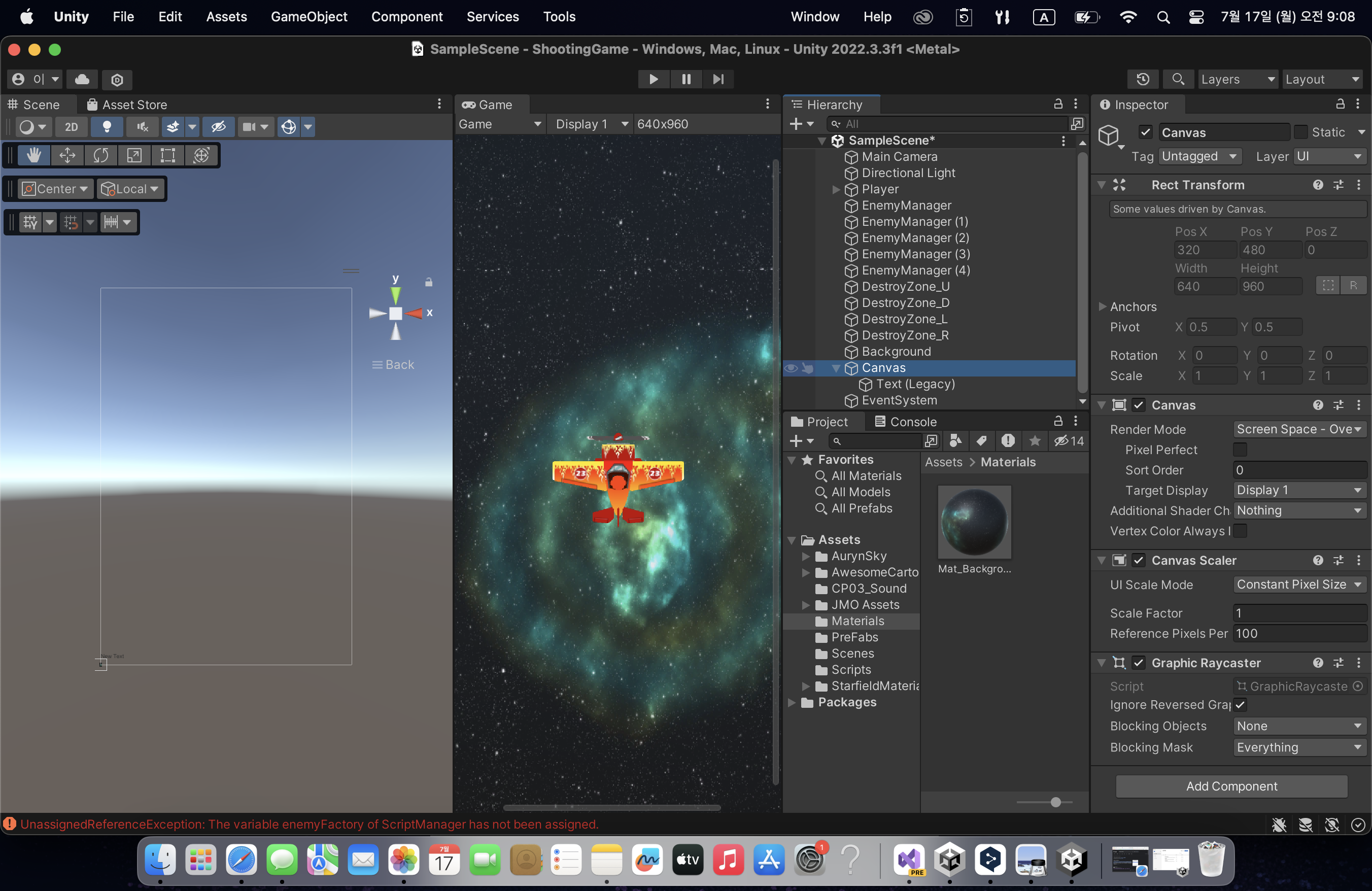Viewport: 1372px width, 891px height.
Task: Click the Unity cloud services icon
Action: pos(82,79)
